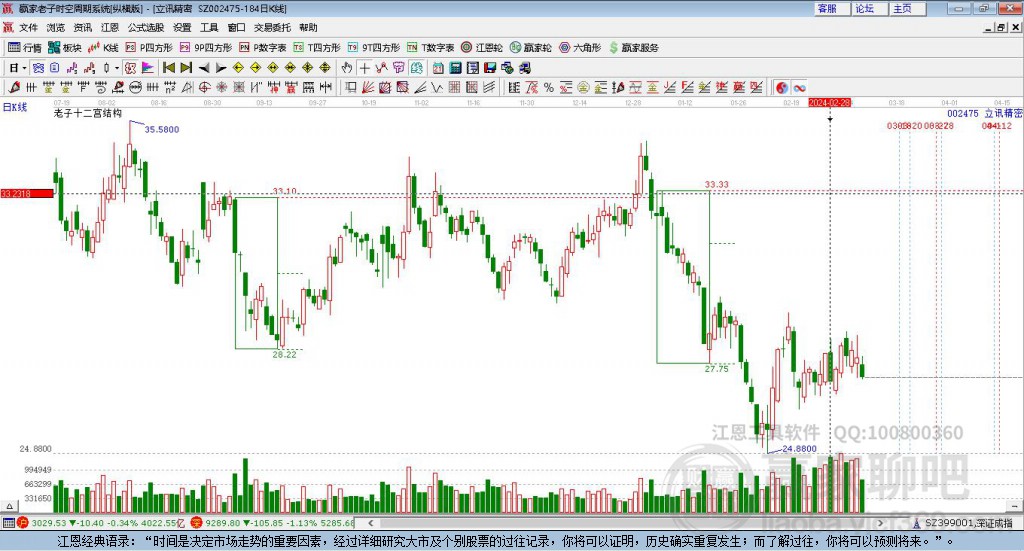Viewport: 1024px width, 551px height.
Task: Open the 江恩 menu
Action: click(110, 27)
